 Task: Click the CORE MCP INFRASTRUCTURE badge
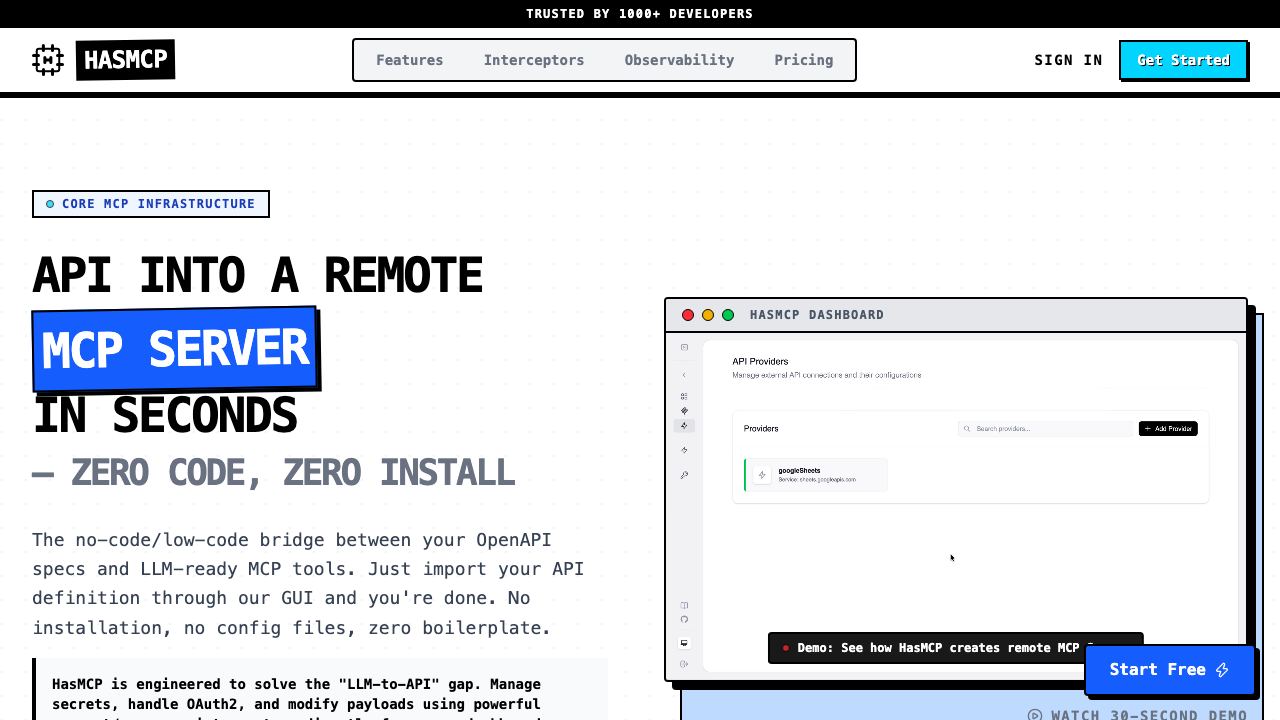[x=151, y=204]
